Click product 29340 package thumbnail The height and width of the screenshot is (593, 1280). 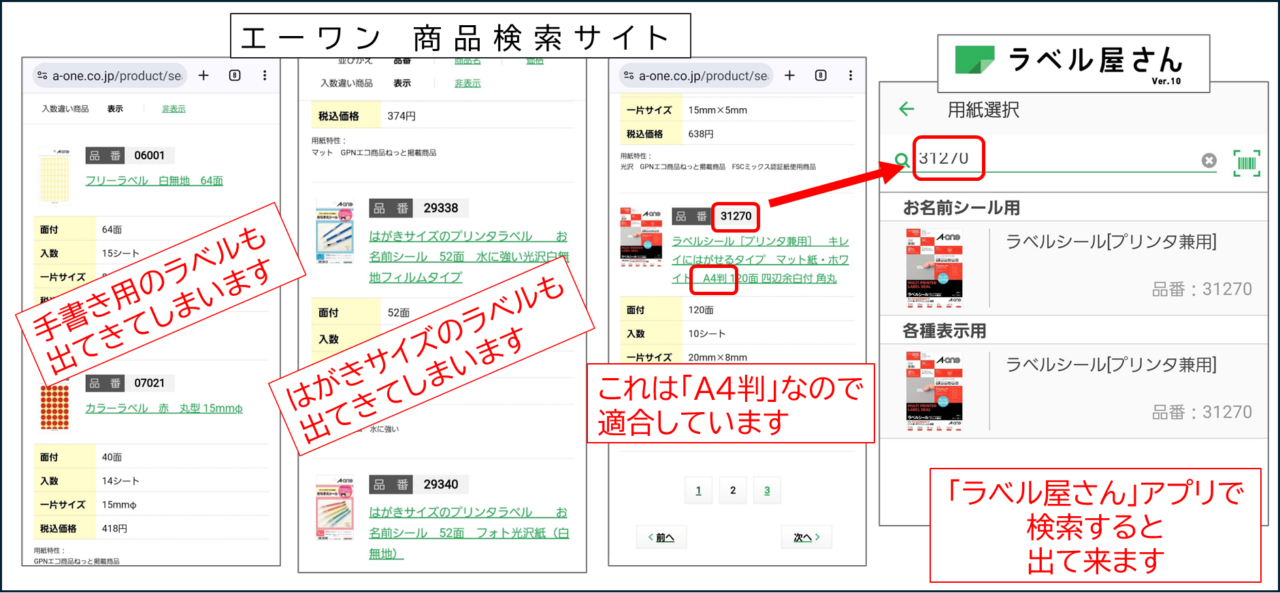coord(334,507)
